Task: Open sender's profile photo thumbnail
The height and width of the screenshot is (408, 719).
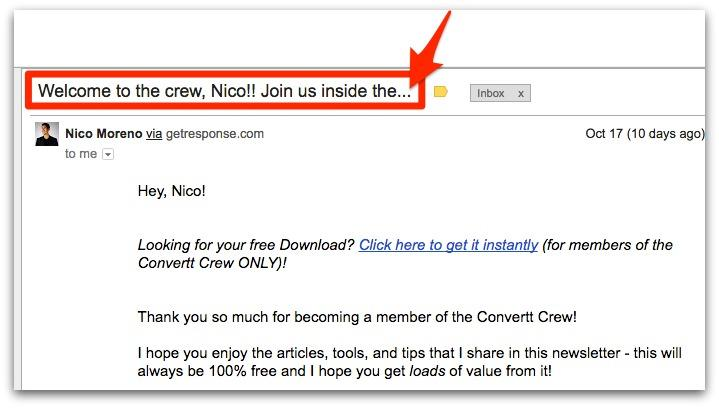Action: tap(46, 134)
